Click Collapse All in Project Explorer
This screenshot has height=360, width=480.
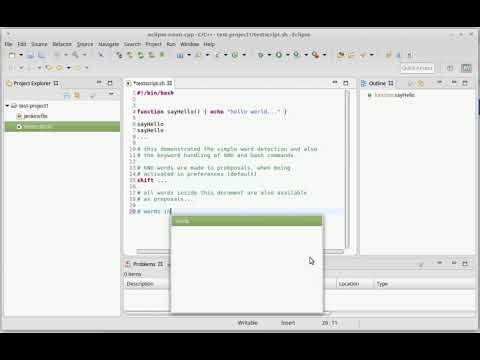(x=67, y=96)
